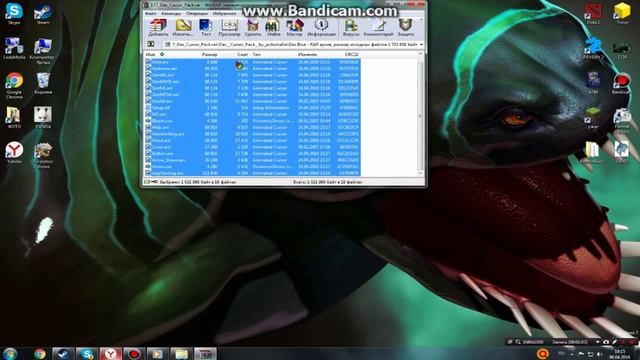The image size is (640, 360).
Task: Open Skype from the taskbar
Action: (87, 353)
